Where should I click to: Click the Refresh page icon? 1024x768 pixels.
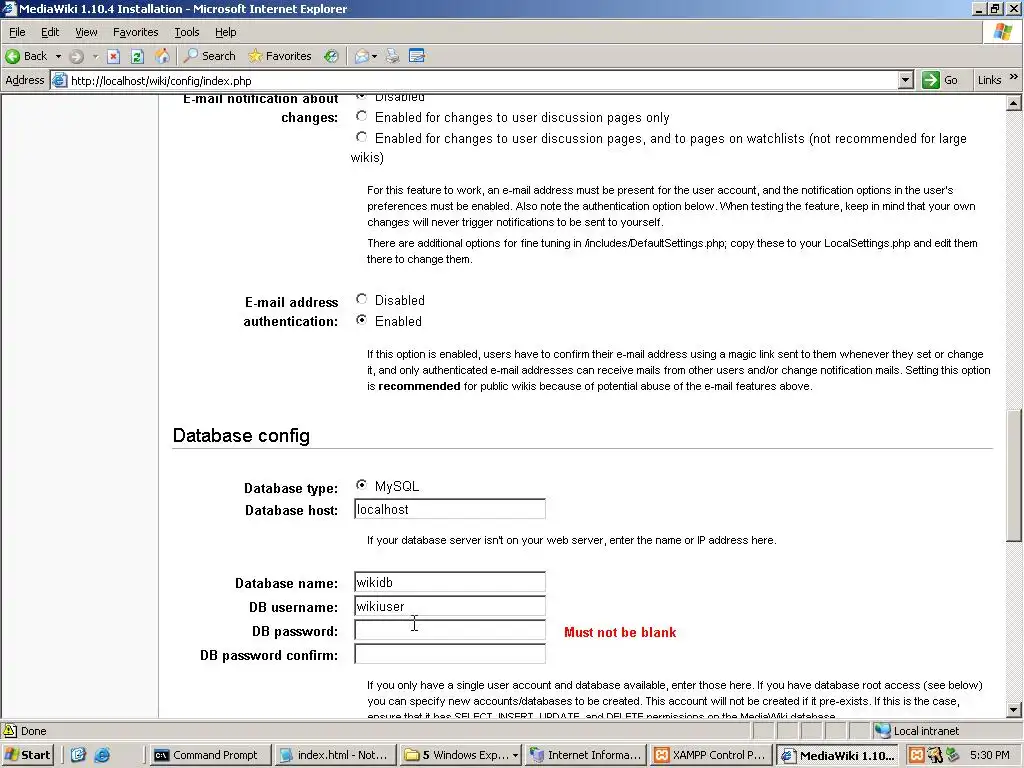(137, 57)
